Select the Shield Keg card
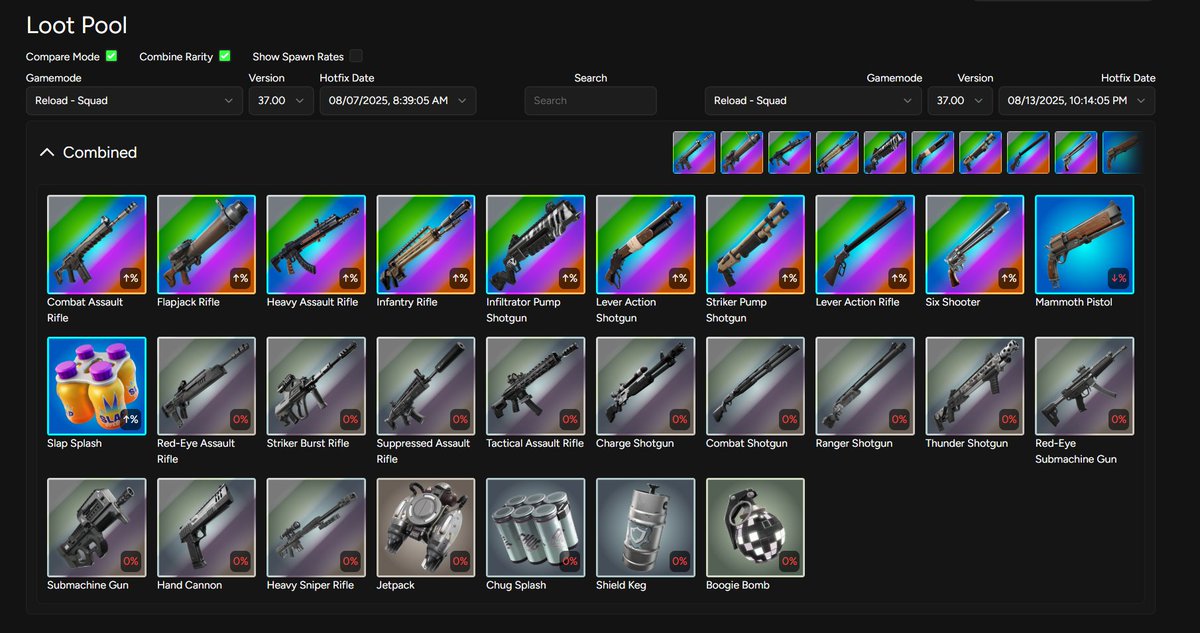 646,527
